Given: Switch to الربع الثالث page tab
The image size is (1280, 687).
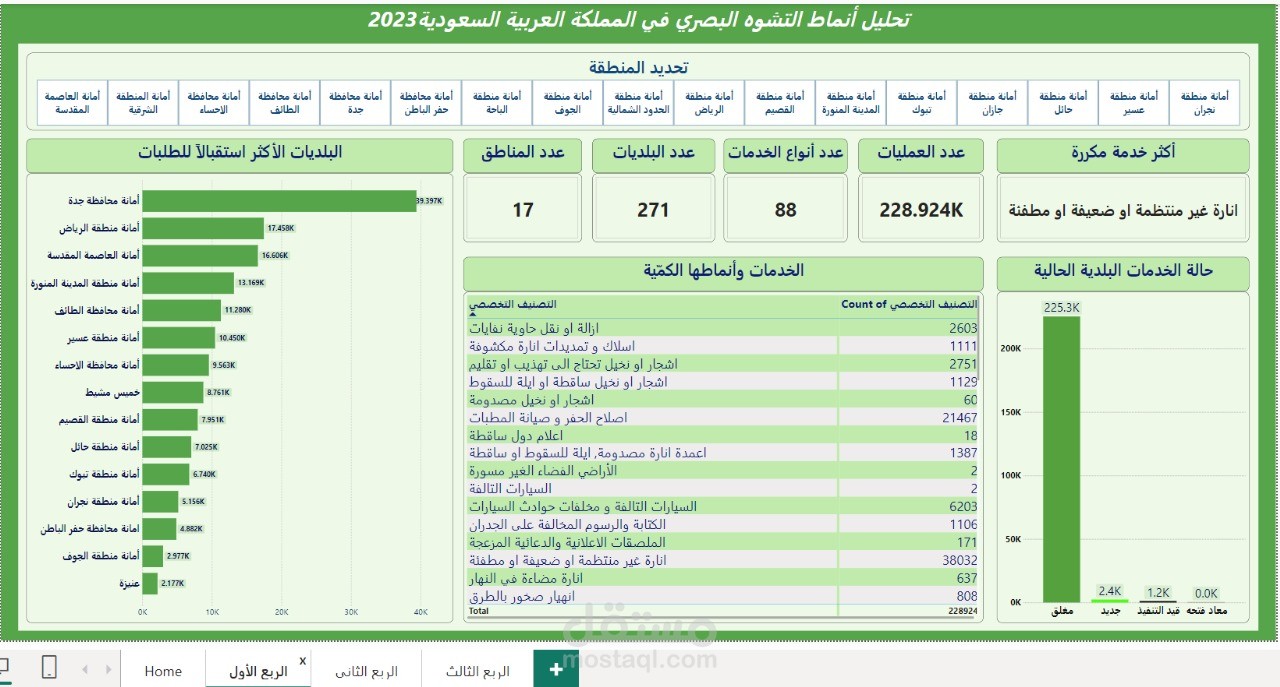Looking at the screenshot, I should pyautogui.click(x=477, y=671).
